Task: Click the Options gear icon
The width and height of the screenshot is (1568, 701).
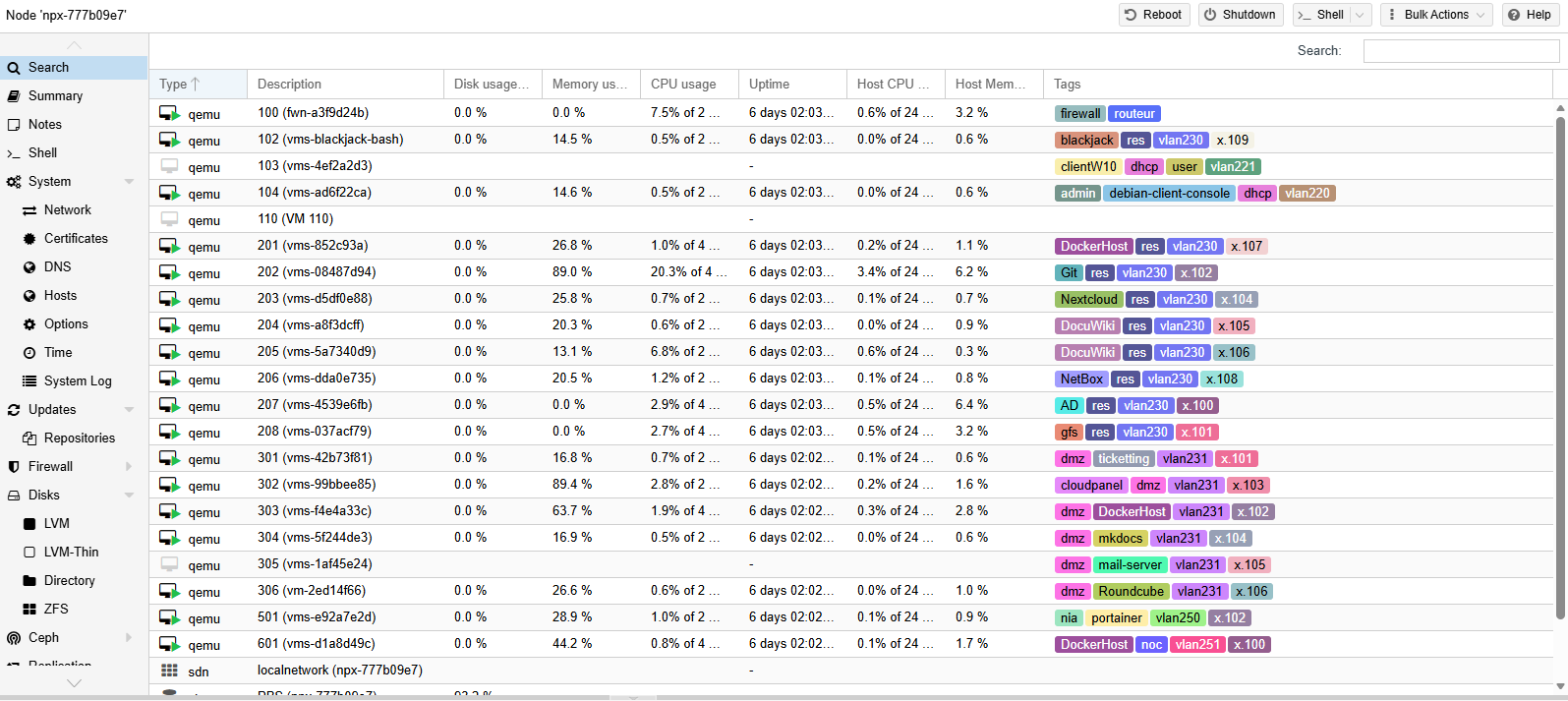Action: 29,324
